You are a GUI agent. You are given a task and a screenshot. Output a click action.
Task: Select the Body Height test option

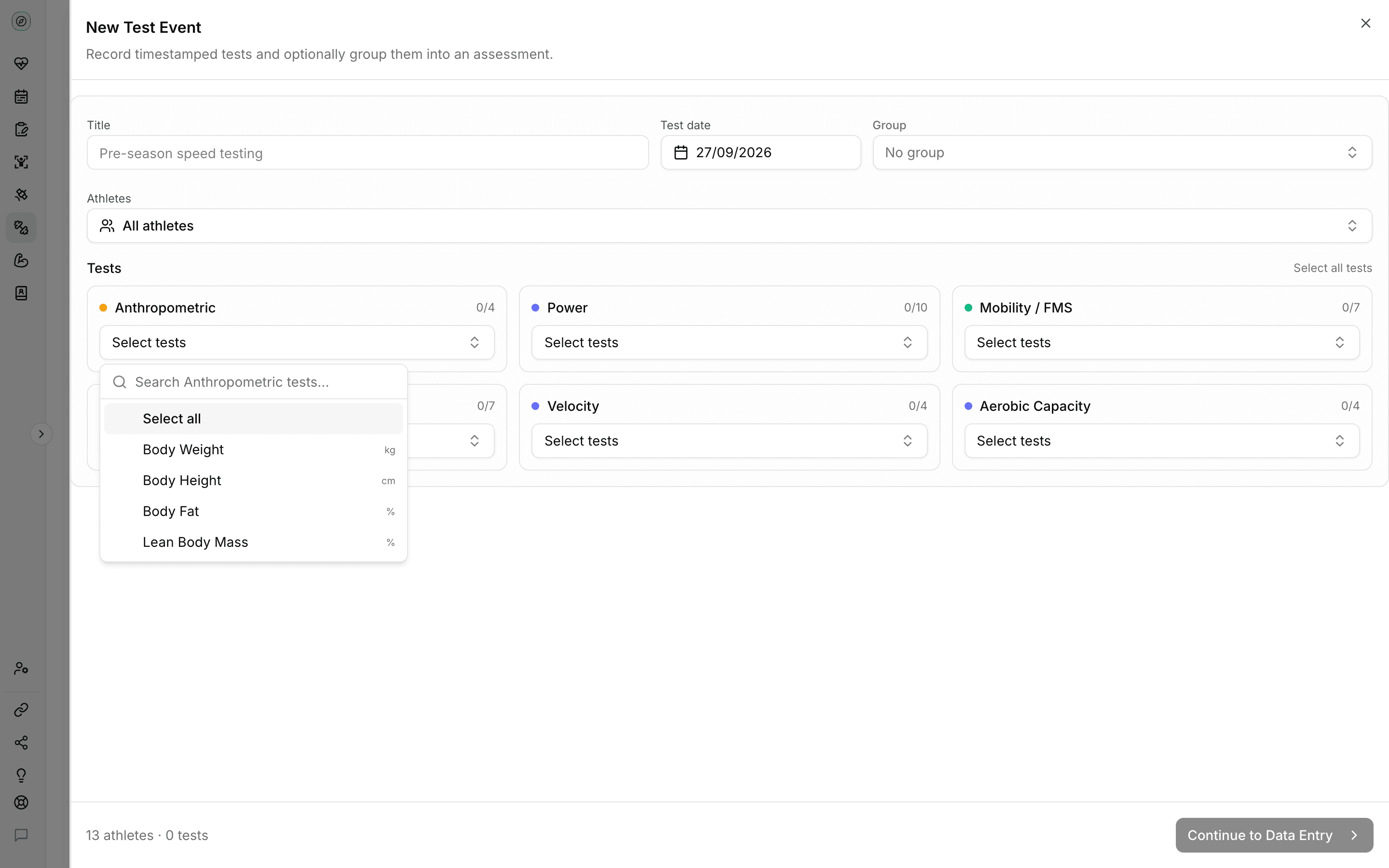click(x=253, y=480)
